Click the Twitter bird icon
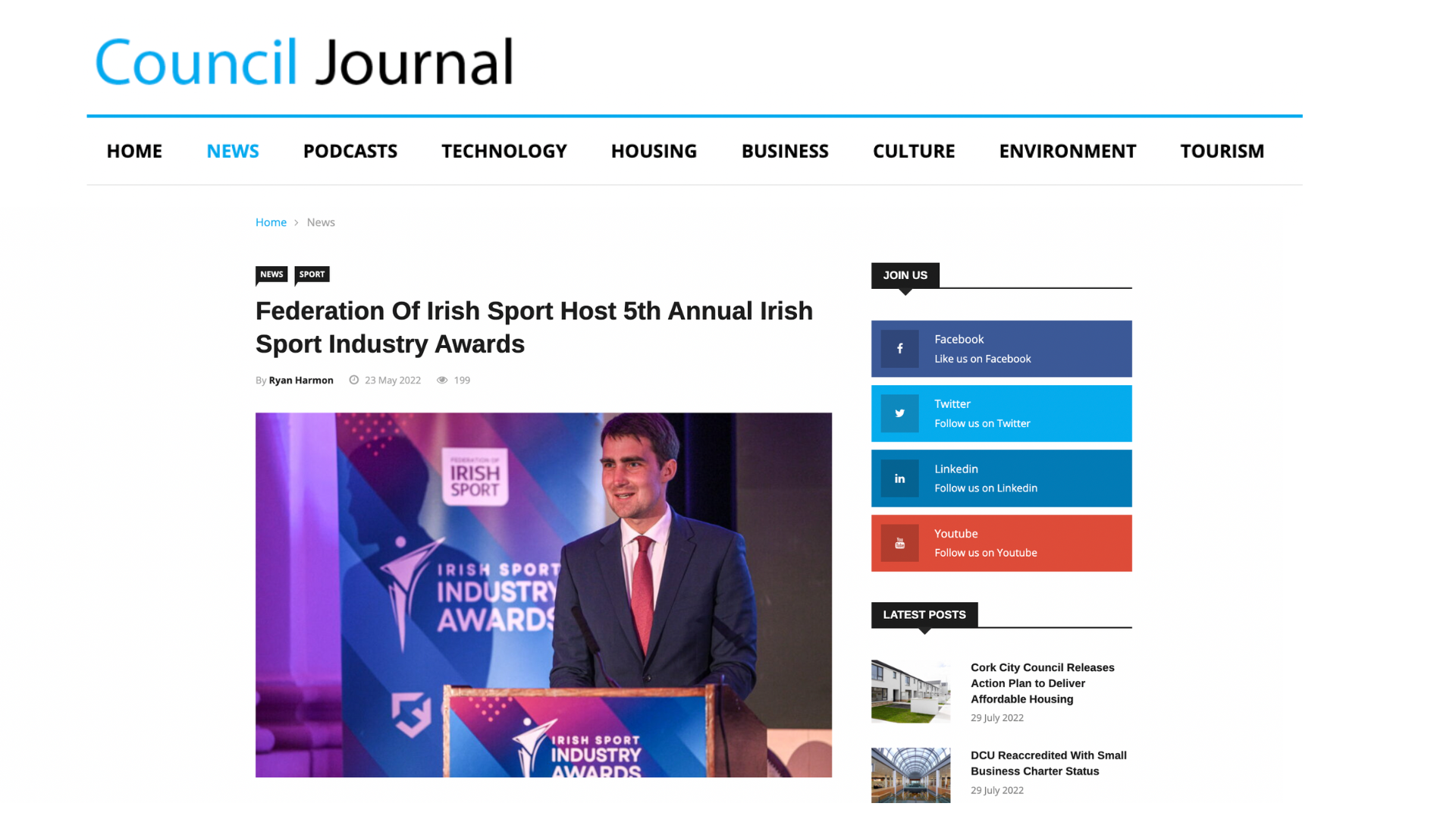This screenshot has width=1456, height=819. click(x=899, y=413)
